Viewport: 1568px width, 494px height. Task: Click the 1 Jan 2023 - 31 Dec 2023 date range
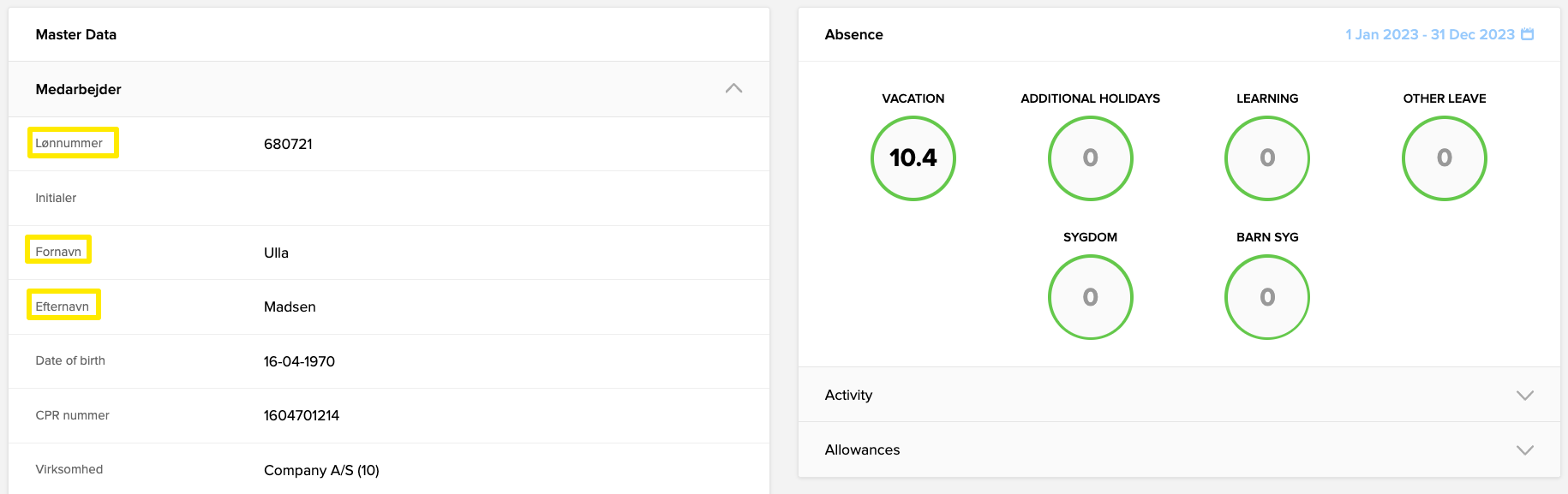click(x=1429, y=34)
